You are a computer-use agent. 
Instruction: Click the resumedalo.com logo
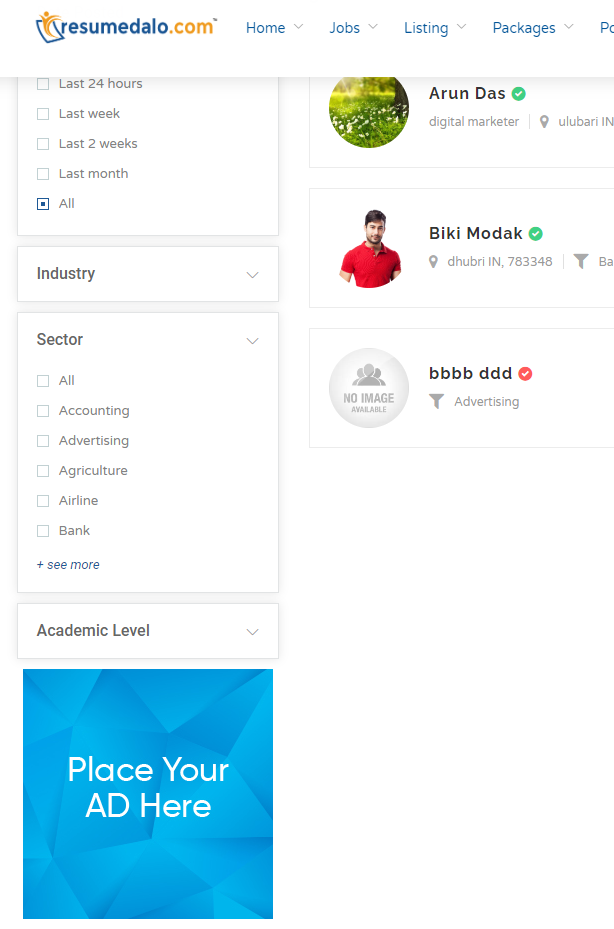coord(126,27)
